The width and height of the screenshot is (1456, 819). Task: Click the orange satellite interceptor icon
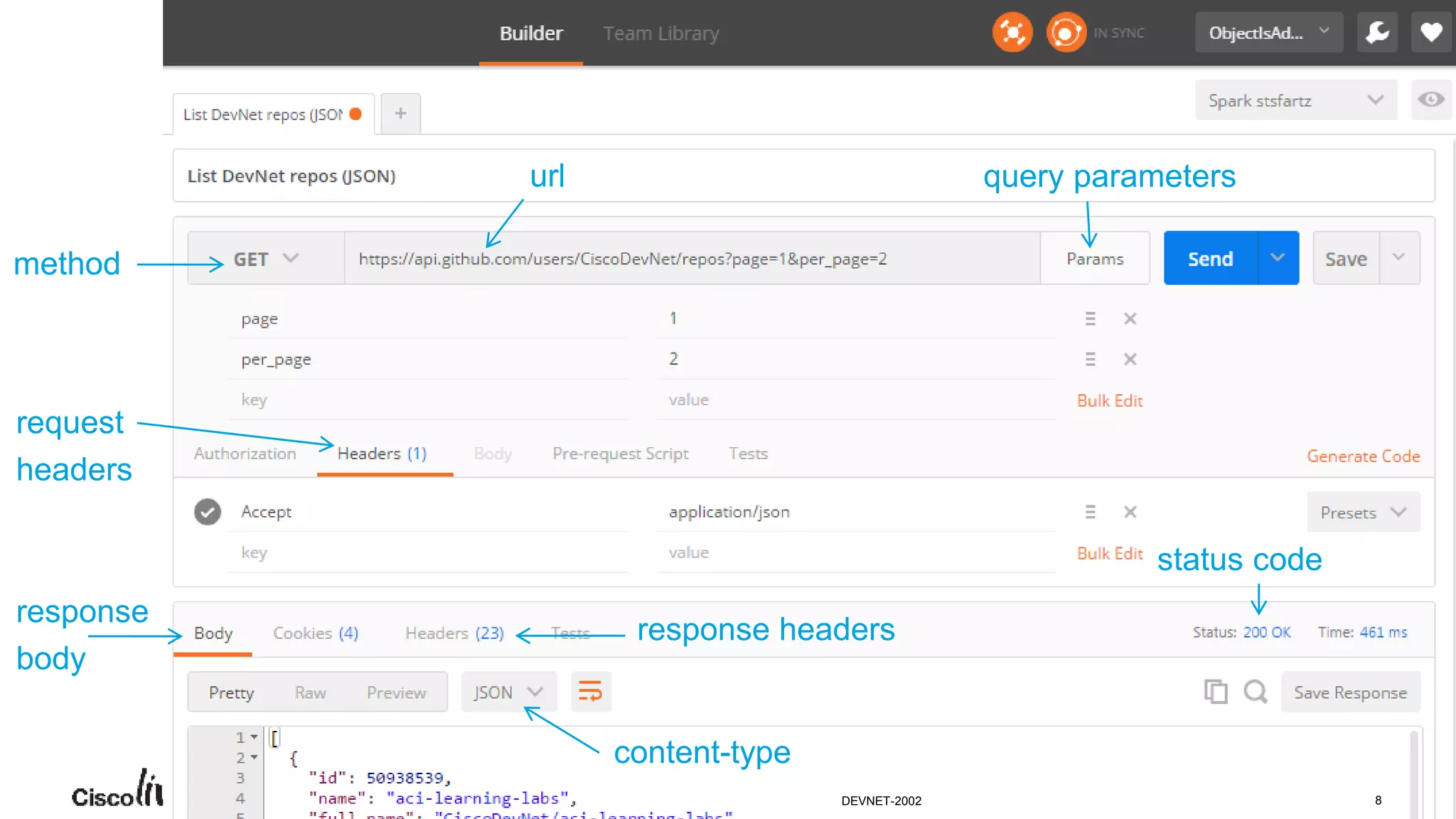(x=1012, y=33)
